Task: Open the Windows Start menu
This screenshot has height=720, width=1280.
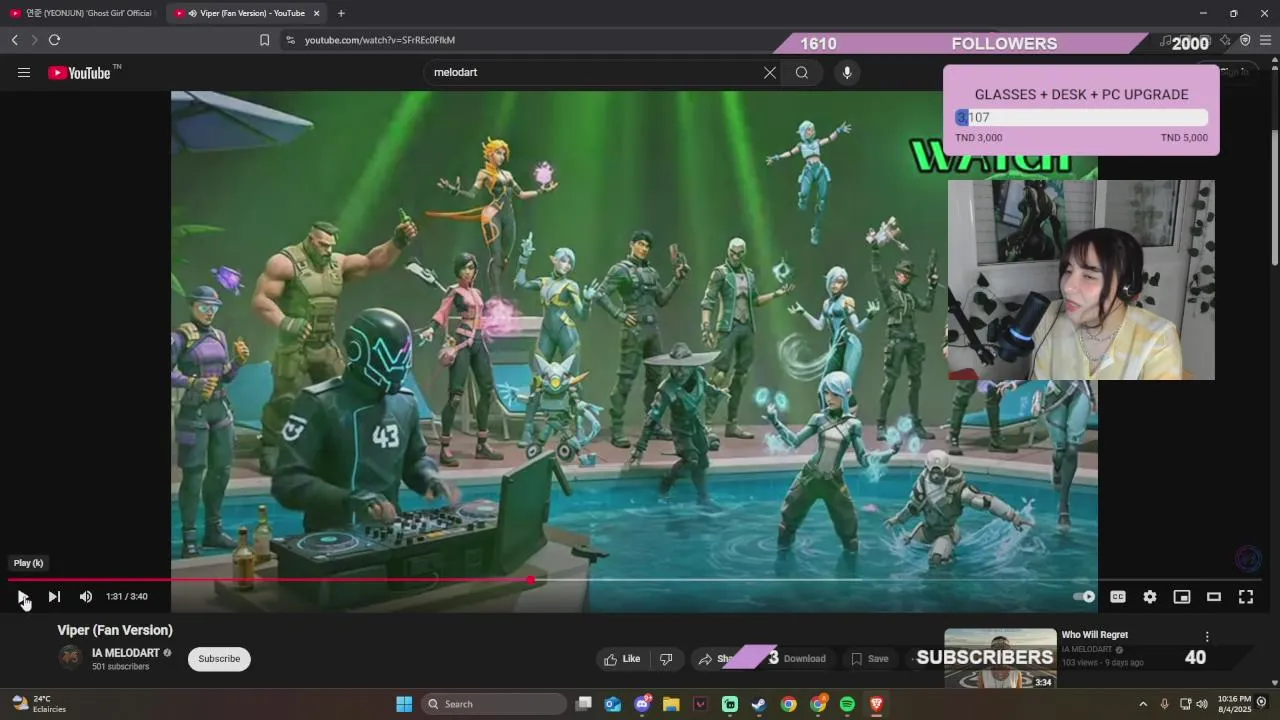Action: tap(404, 704)
